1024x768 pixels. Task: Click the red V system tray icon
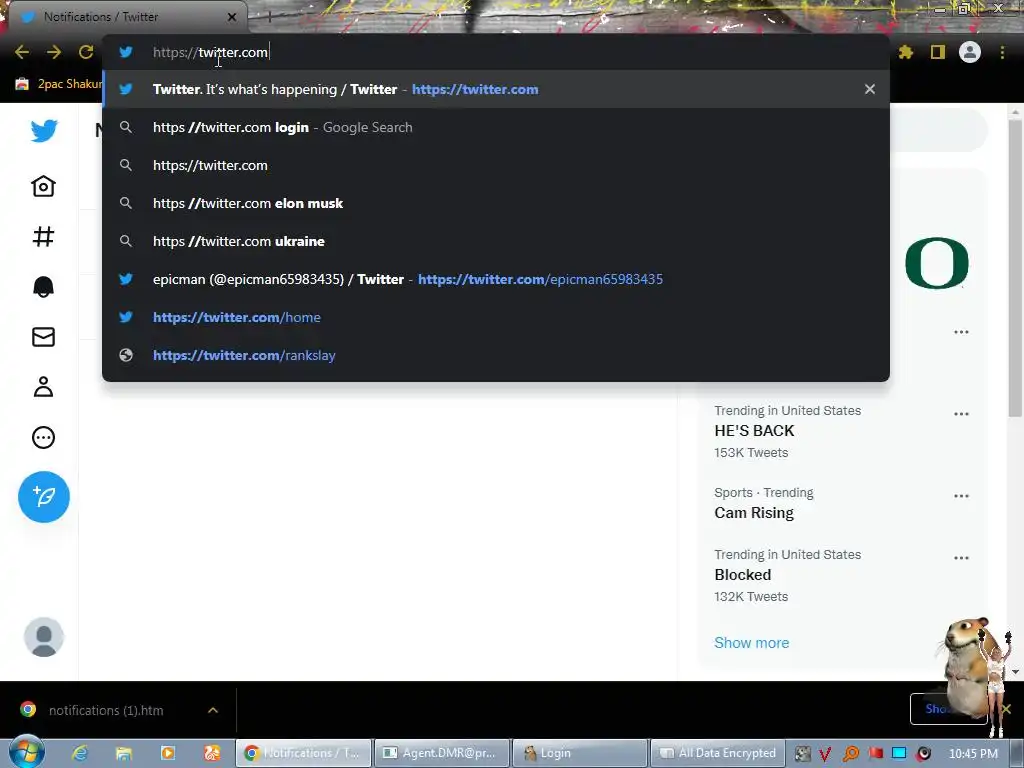pos(825,754)
